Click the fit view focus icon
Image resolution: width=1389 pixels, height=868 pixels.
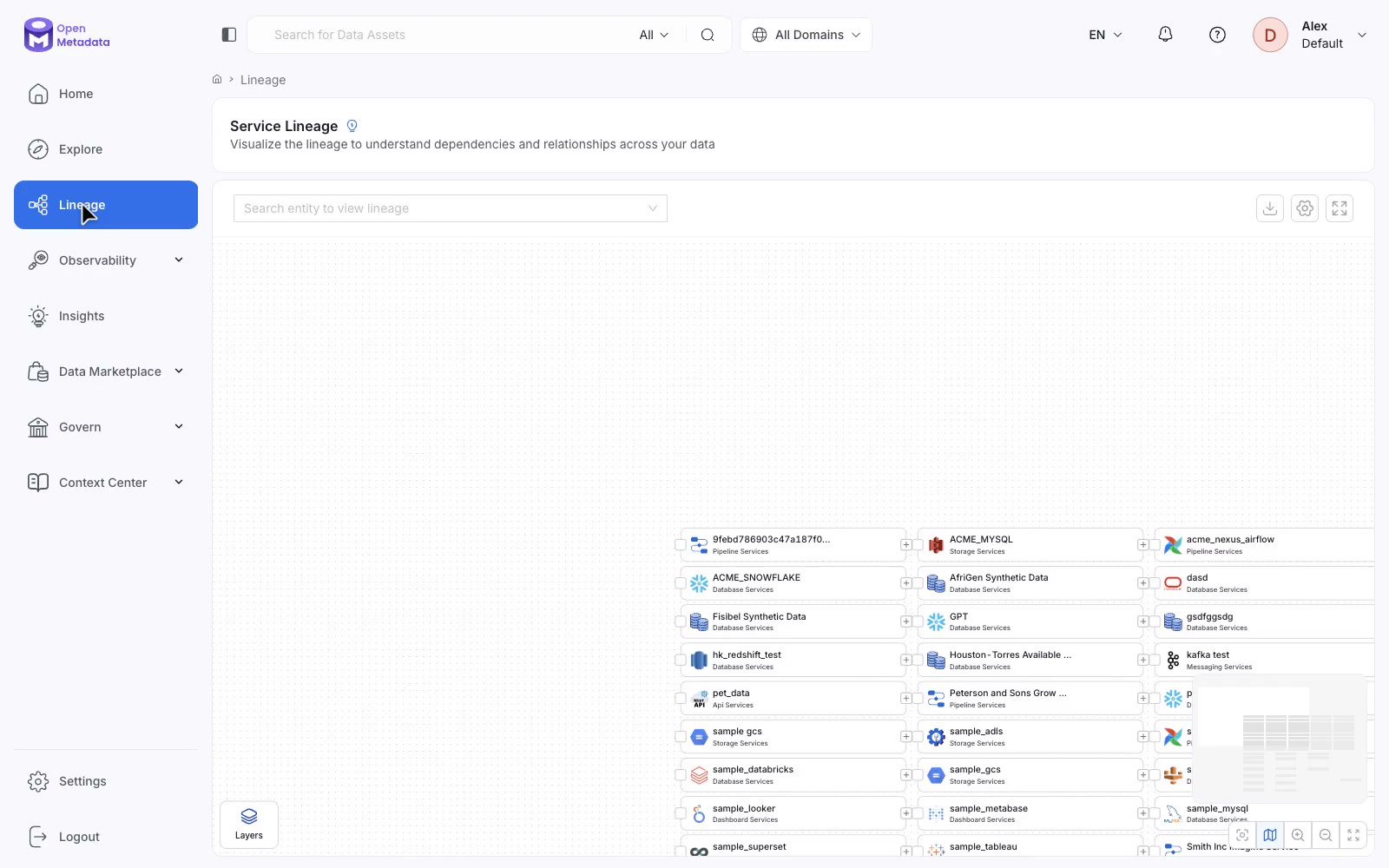tap(1242, 835)
